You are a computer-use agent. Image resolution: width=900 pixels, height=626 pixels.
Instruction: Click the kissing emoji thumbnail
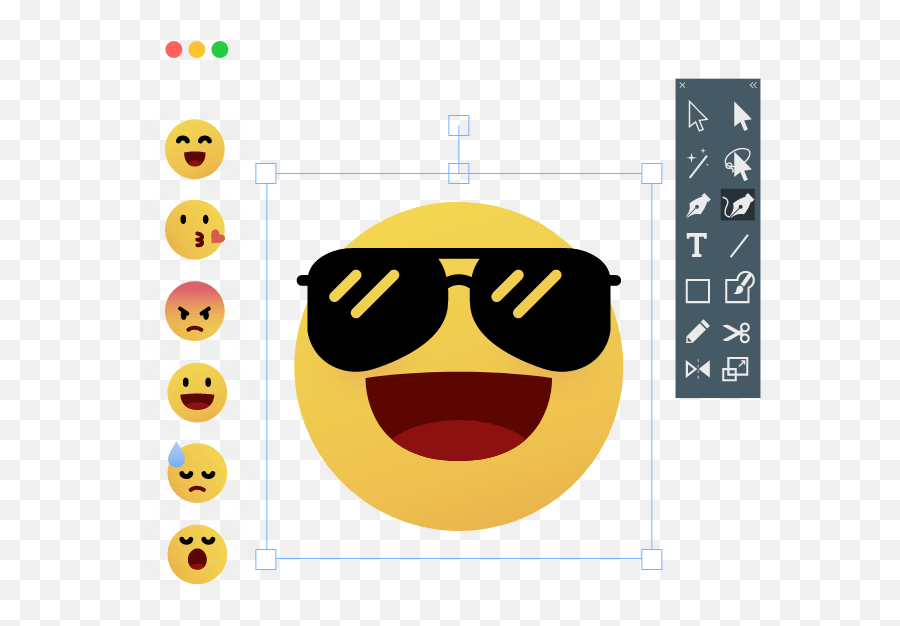pos(196,229)
